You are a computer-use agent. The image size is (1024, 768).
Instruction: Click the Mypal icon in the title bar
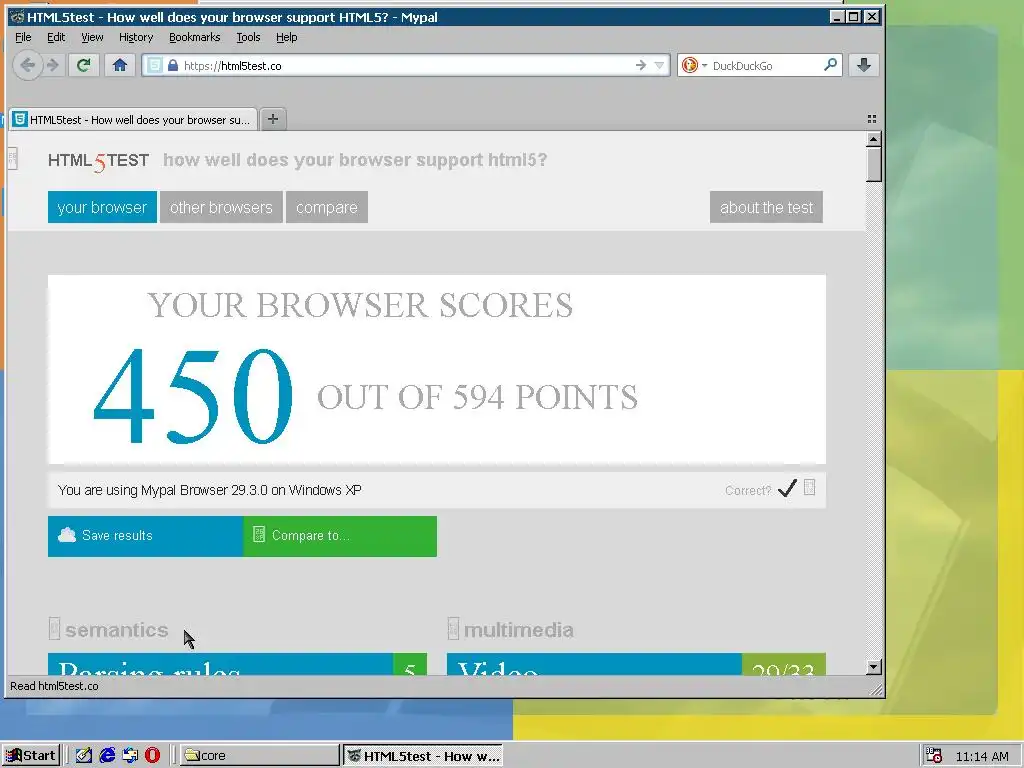(17, 17)
